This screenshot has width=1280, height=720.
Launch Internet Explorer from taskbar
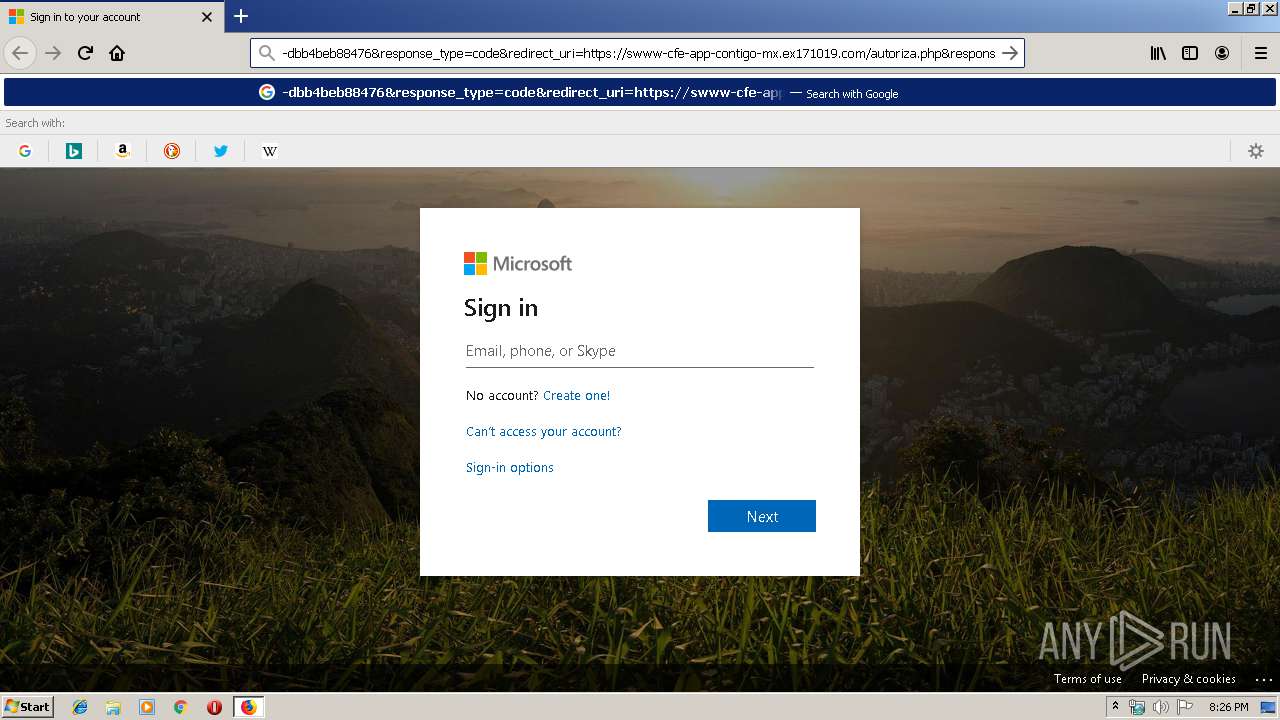(80, 707)
